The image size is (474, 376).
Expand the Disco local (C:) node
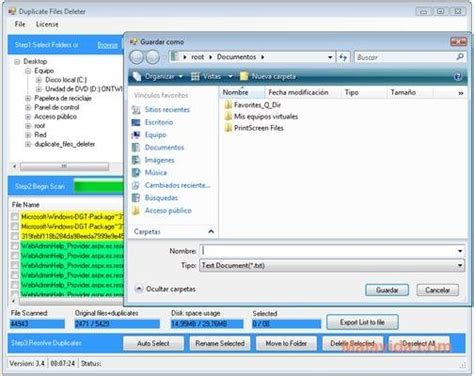coord(39,80)
